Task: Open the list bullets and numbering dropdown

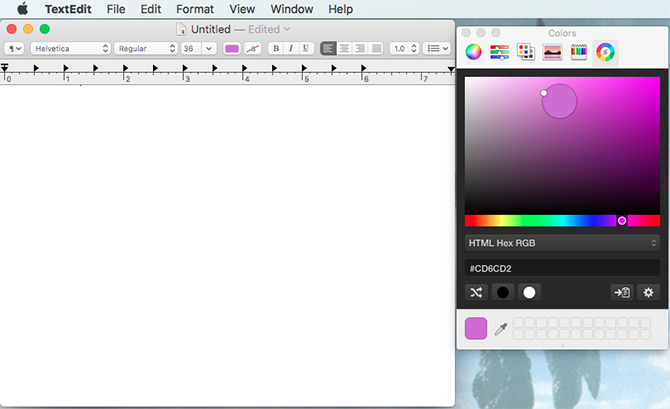Action: tap(437, 48)
